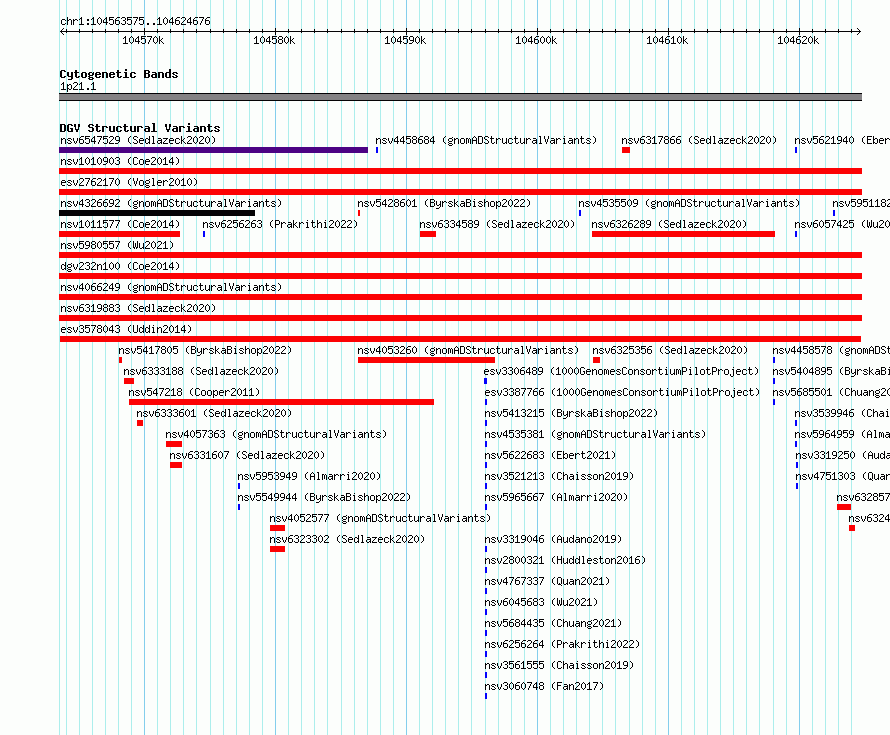Screen dimensions: 890x735
Task: Click the 104610k ruler position label
Action: pos(667,40)
